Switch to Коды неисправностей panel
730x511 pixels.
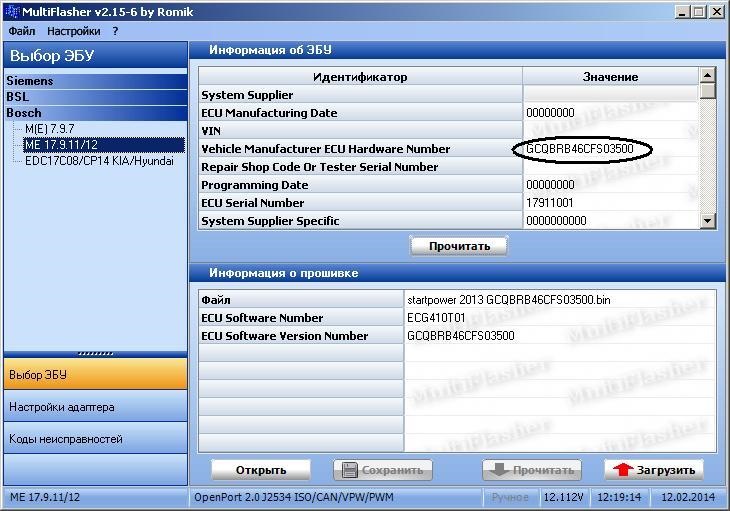(x=95, y=438)
